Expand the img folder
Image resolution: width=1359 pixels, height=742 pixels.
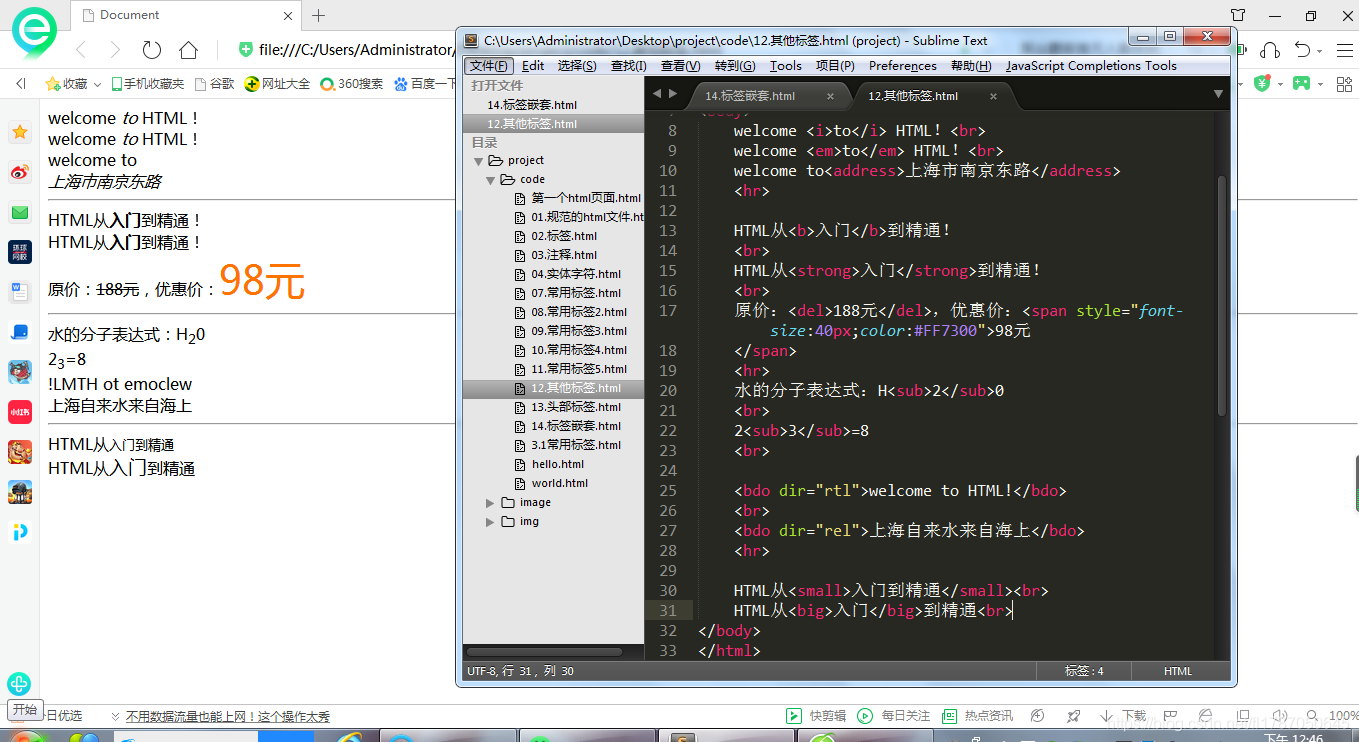(490, 522)
